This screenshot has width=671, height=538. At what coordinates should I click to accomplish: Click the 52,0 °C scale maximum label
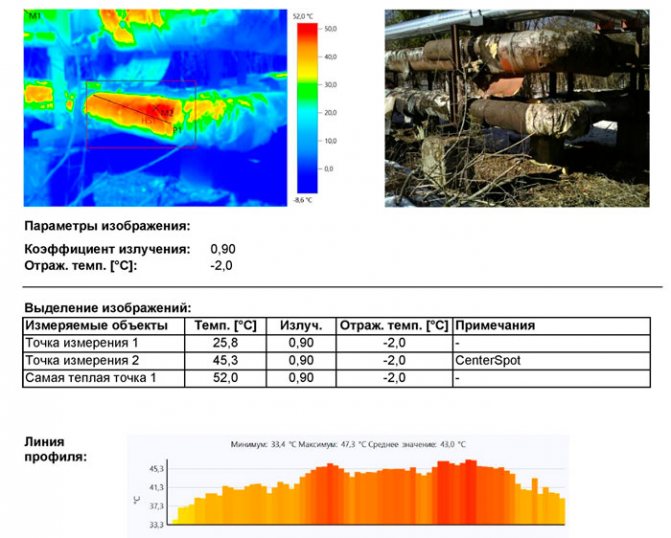point(304,16)
